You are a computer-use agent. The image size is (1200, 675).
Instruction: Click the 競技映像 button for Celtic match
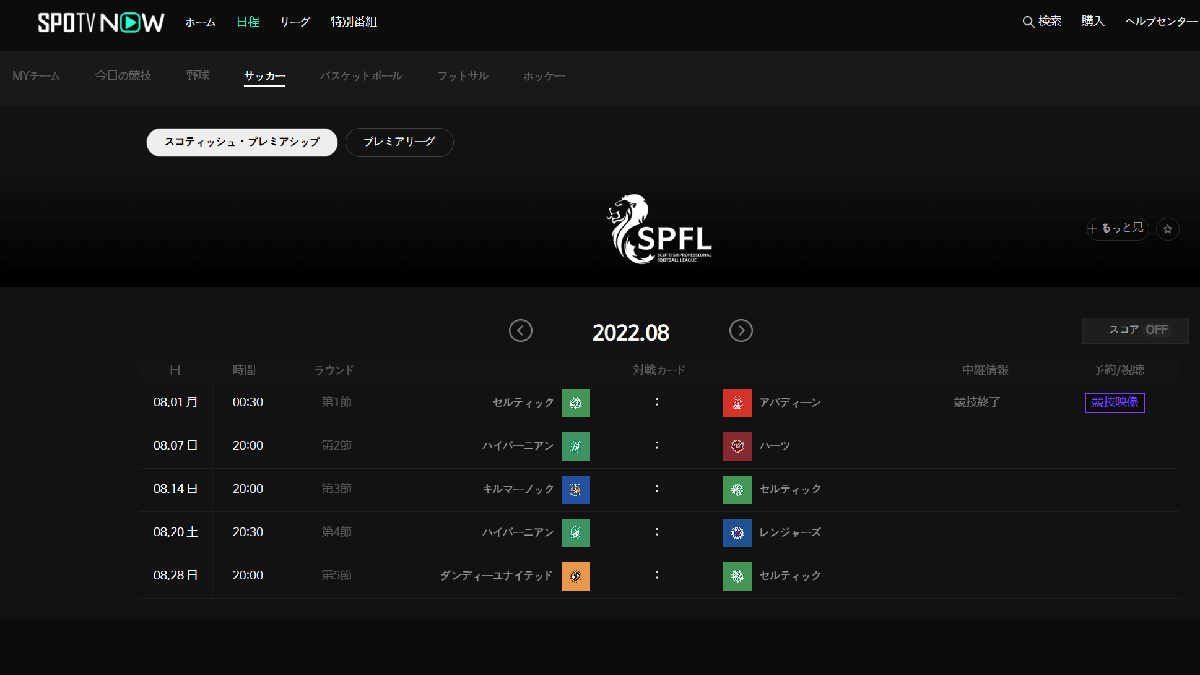pos(1115,403)
